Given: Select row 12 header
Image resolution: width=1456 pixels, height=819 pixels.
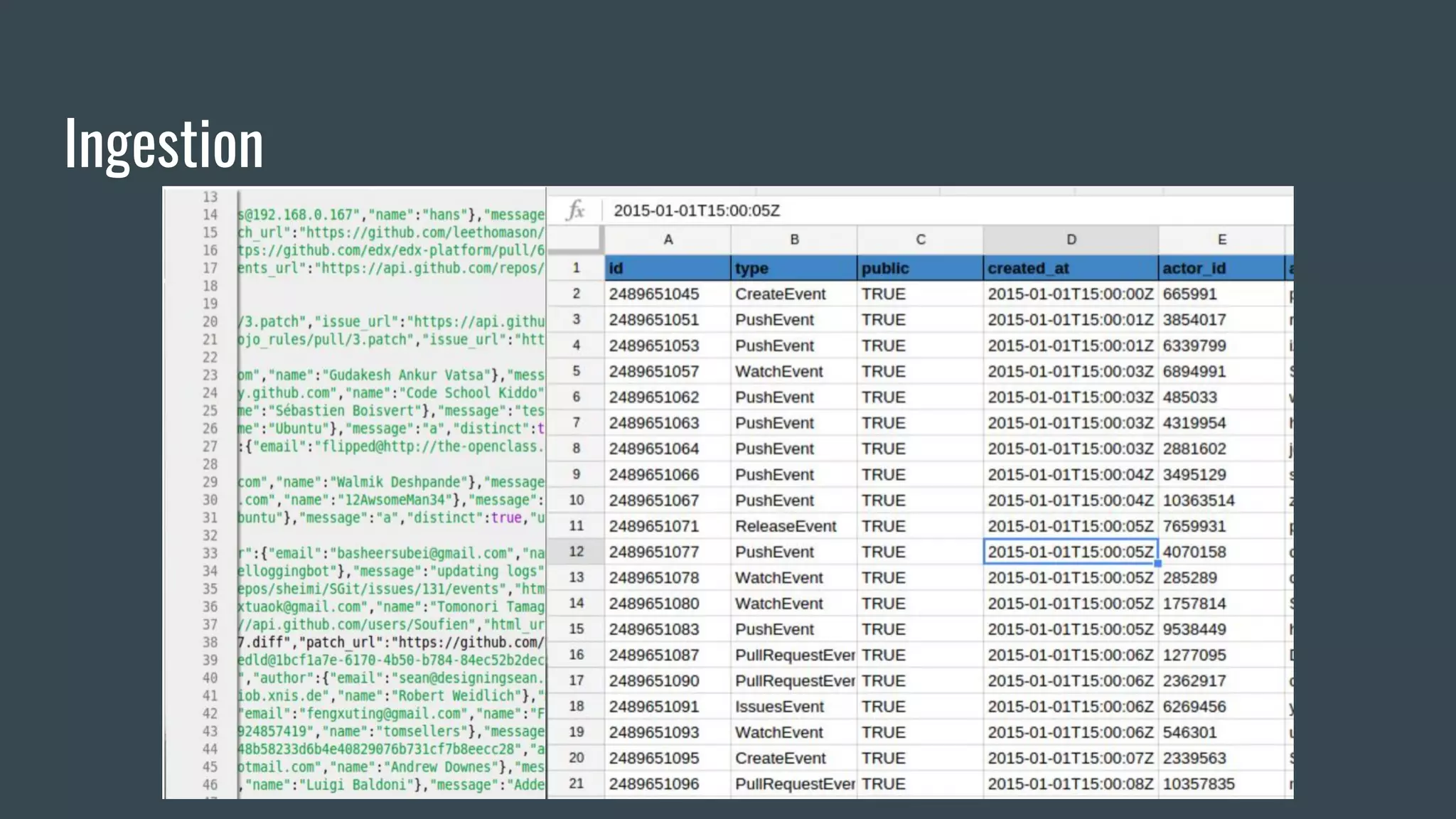Looking at the screenshot, I should coord(576,552).
